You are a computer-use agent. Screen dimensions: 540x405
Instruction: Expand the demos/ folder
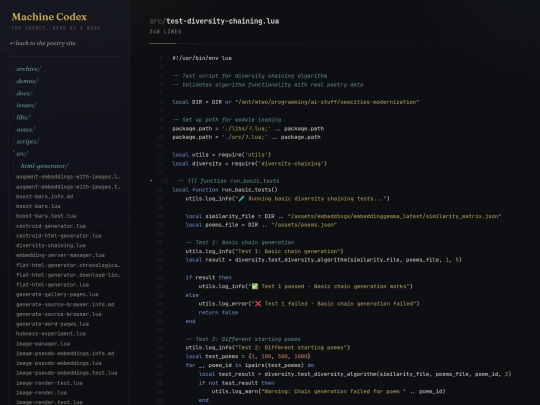tap(27, 81)
